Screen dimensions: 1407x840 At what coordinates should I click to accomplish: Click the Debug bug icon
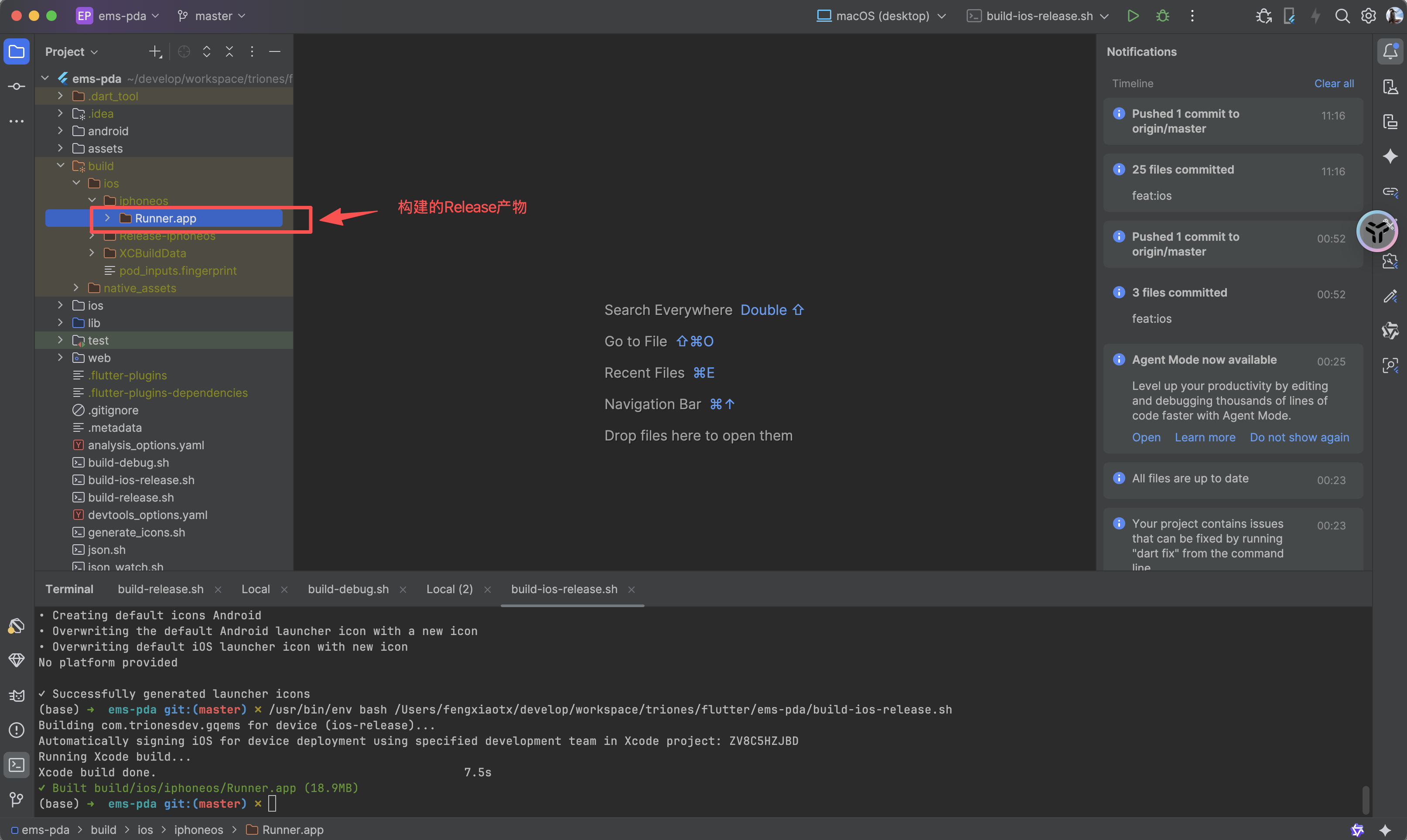[x=1162, y=16]
